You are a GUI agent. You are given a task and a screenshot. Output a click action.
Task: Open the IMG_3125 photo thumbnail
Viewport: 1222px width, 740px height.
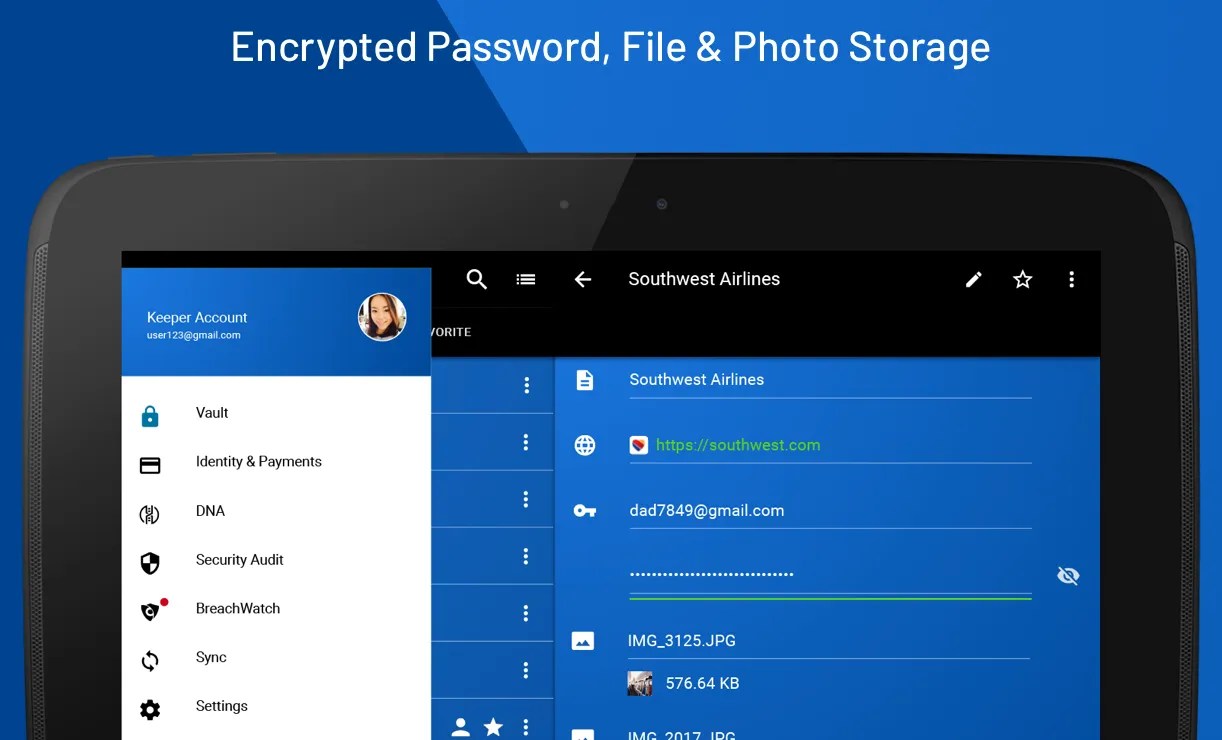click(x=640, y=684)
